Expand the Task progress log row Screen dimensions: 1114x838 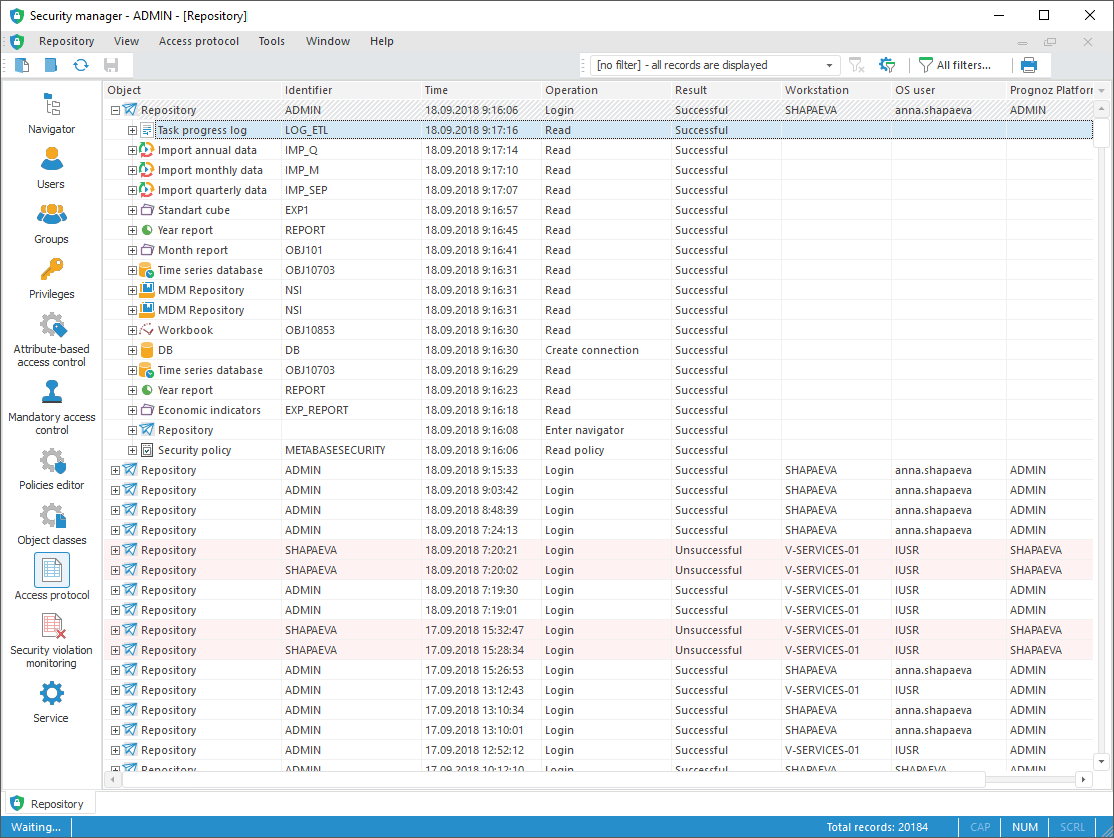(132, 130)
